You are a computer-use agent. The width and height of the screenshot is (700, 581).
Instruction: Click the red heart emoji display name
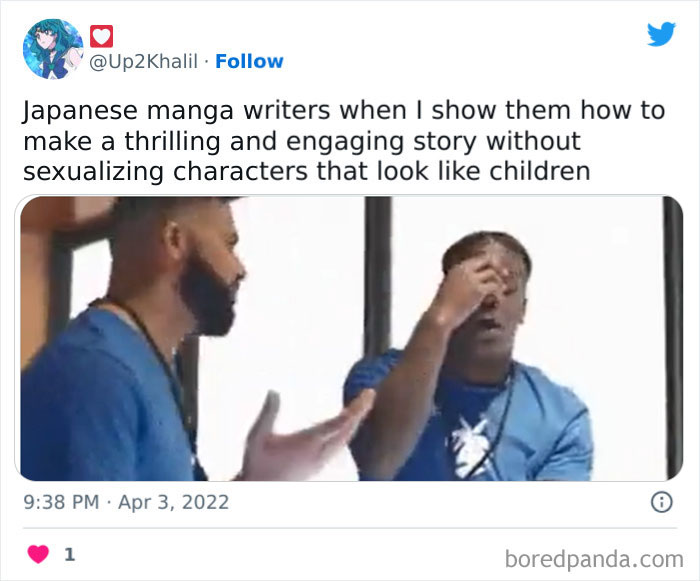[x=101, y=36]
